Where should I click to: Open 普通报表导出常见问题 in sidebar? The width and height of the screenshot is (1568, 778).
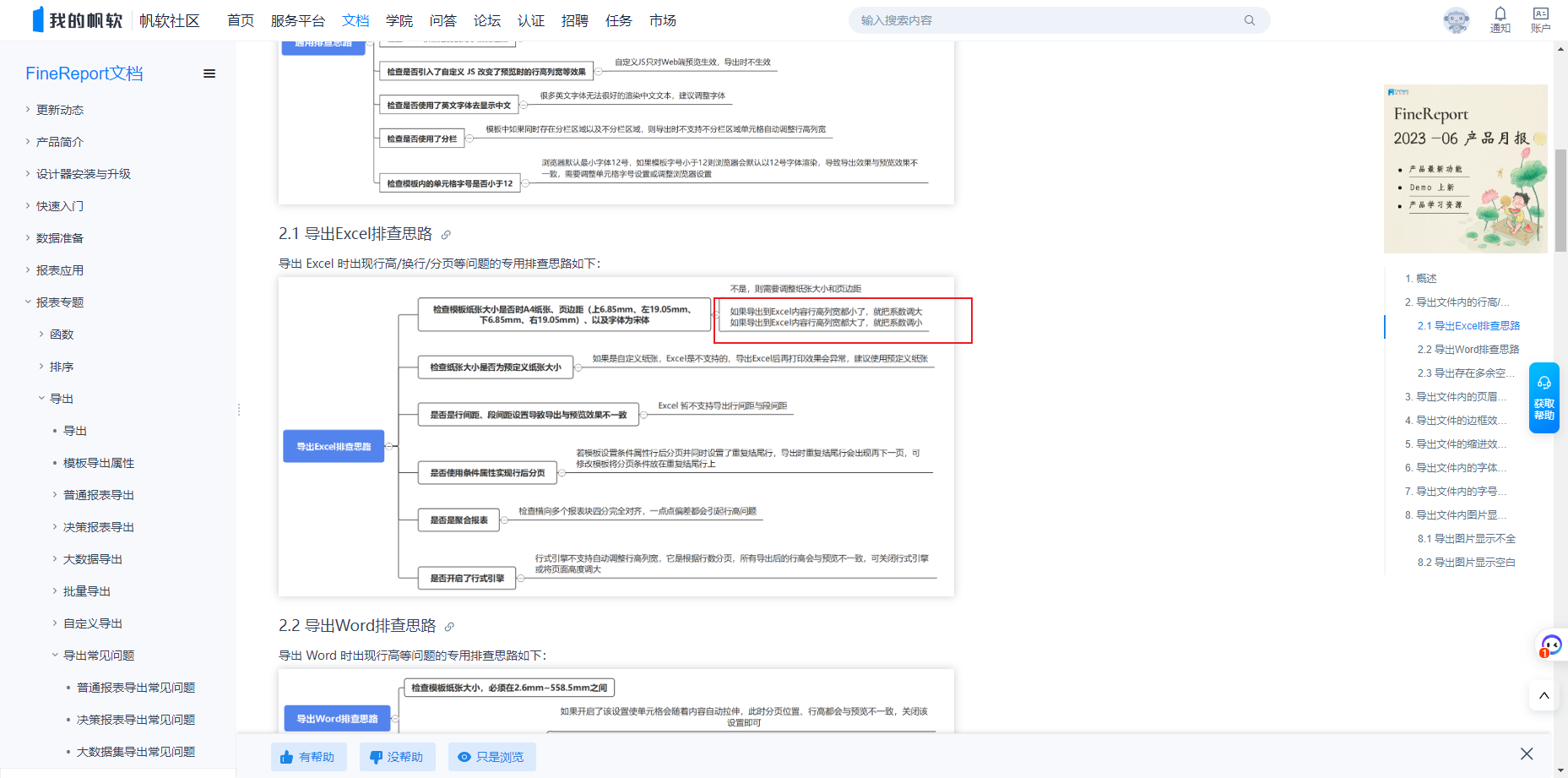tap(136, 688)
